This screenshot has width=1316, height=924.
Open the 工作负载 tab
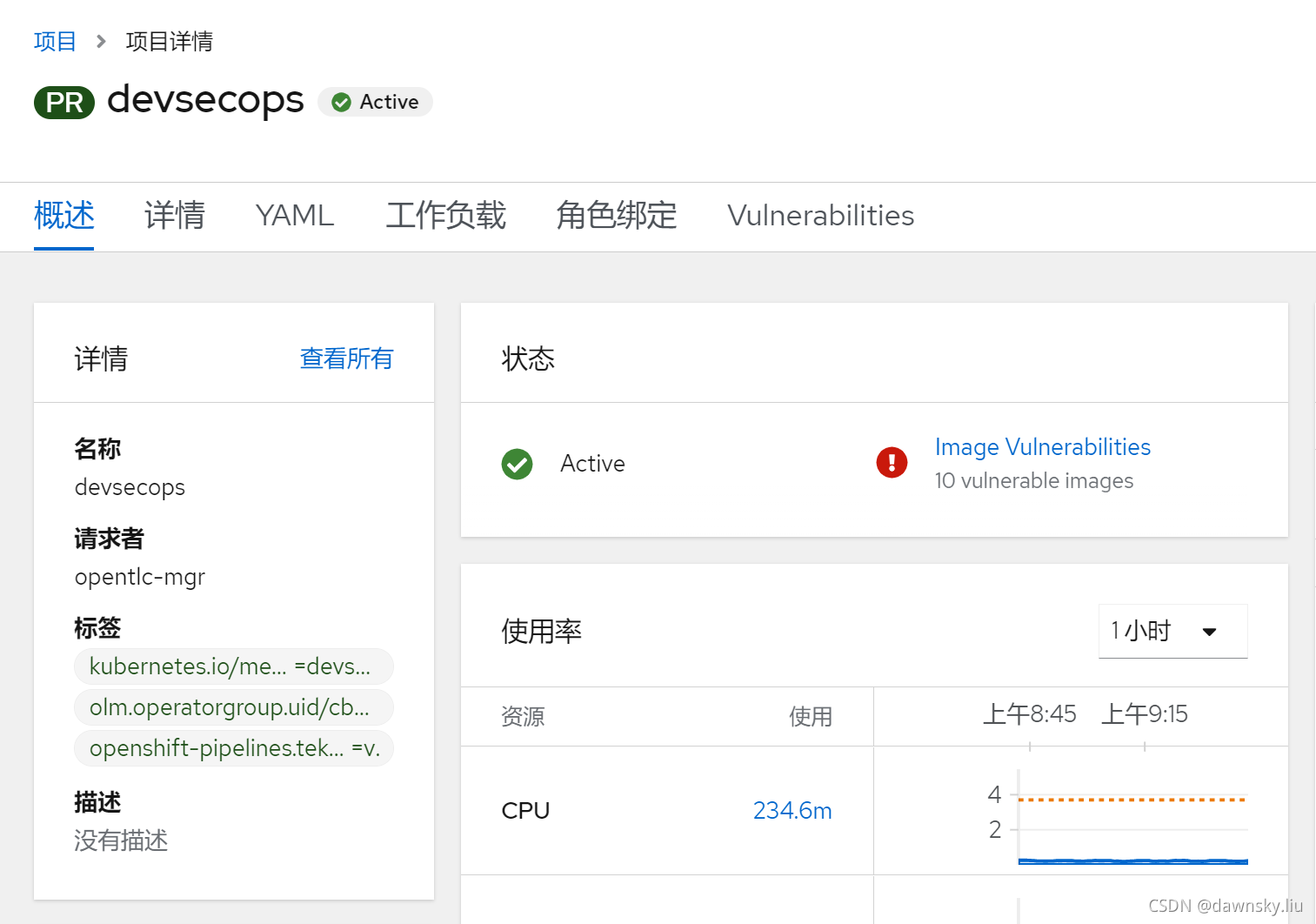click(446, 216)
